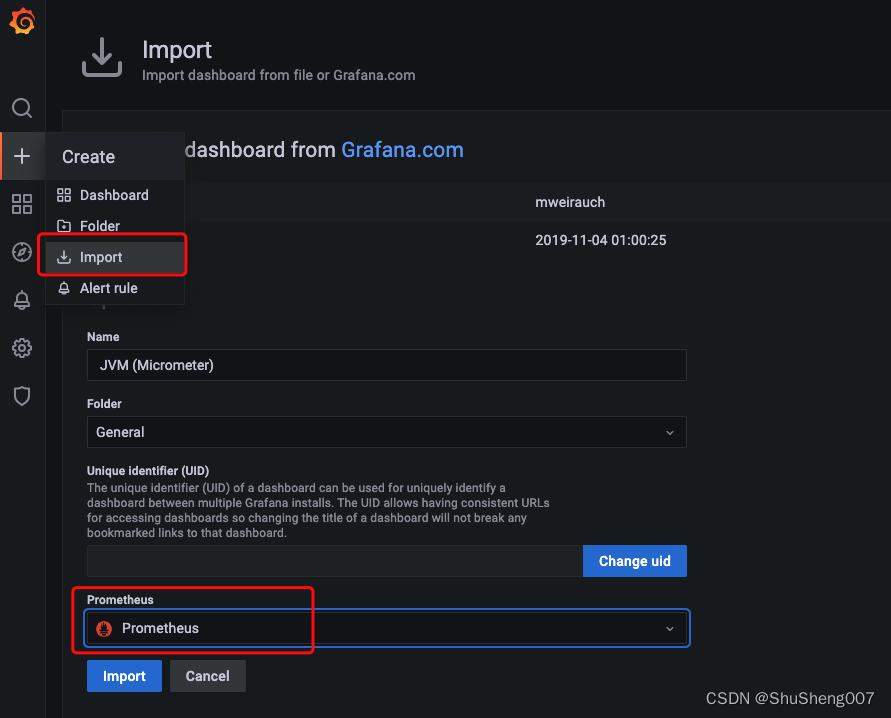The height and width of the screenshot is (718, 891).
Task: Click the Create plus icon
Action: point(22,156)
